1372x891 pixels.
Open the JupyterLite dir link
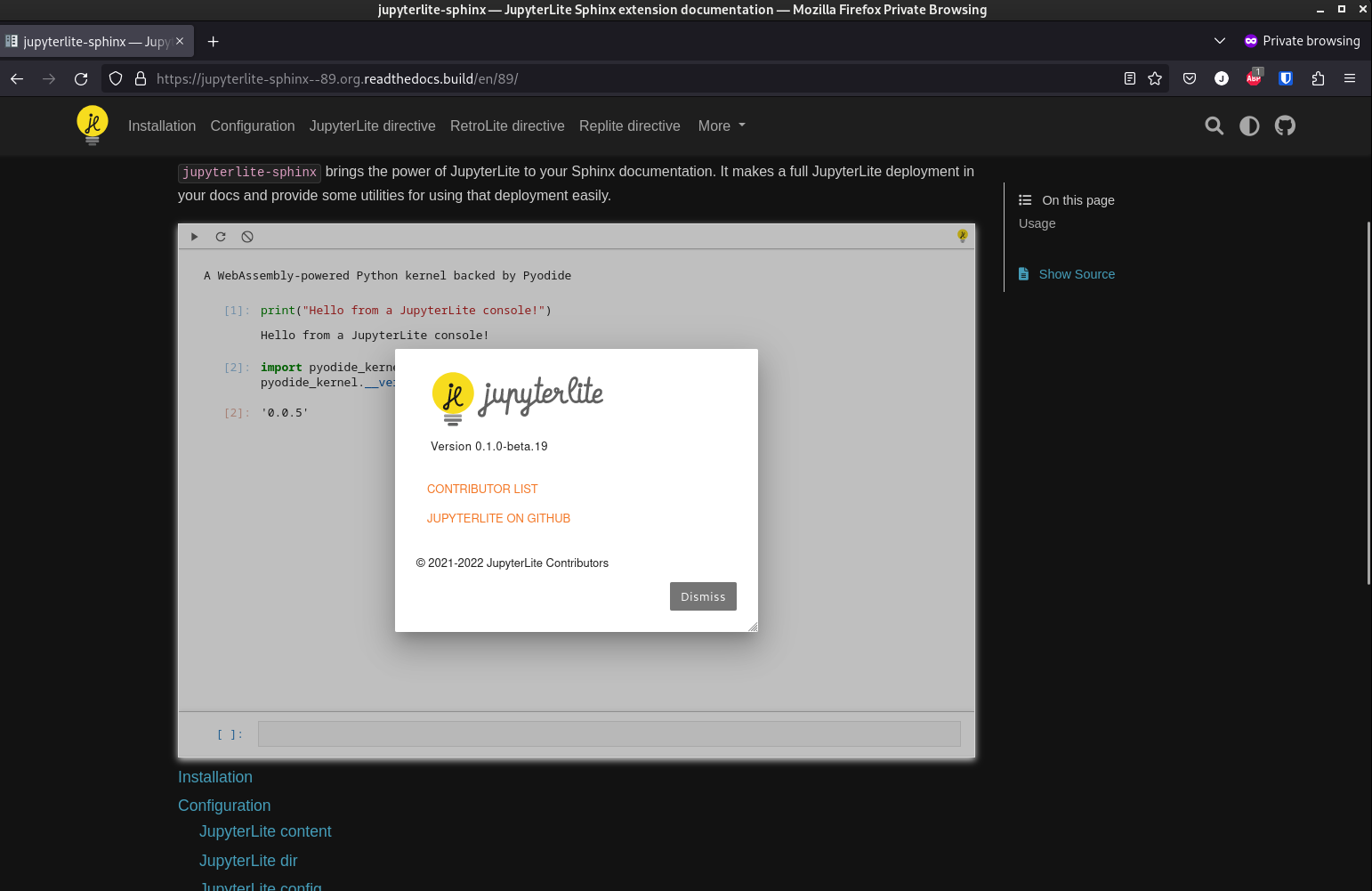(x=248, y=861)
